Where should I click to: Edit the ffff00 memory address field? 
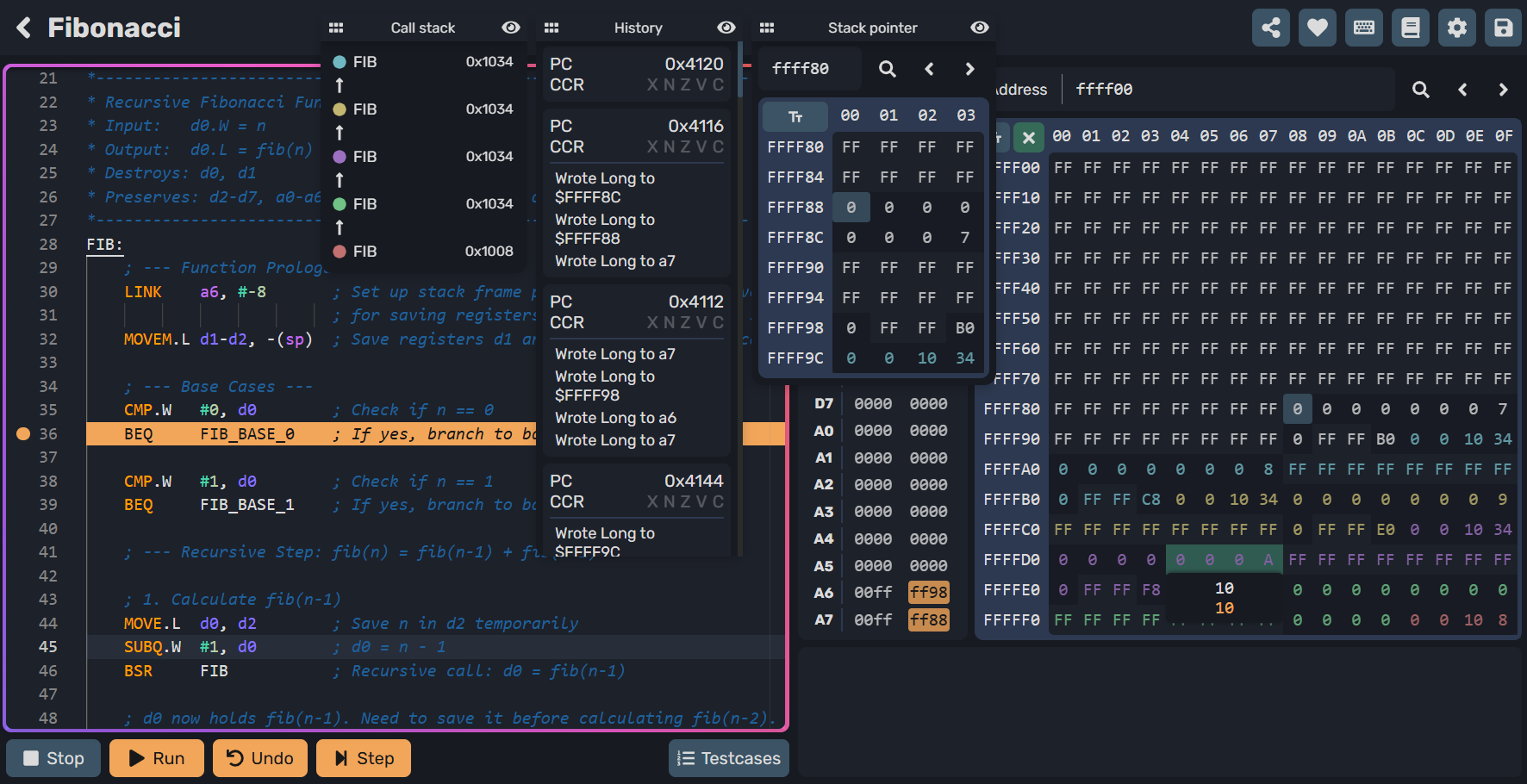coord(1228,90)
